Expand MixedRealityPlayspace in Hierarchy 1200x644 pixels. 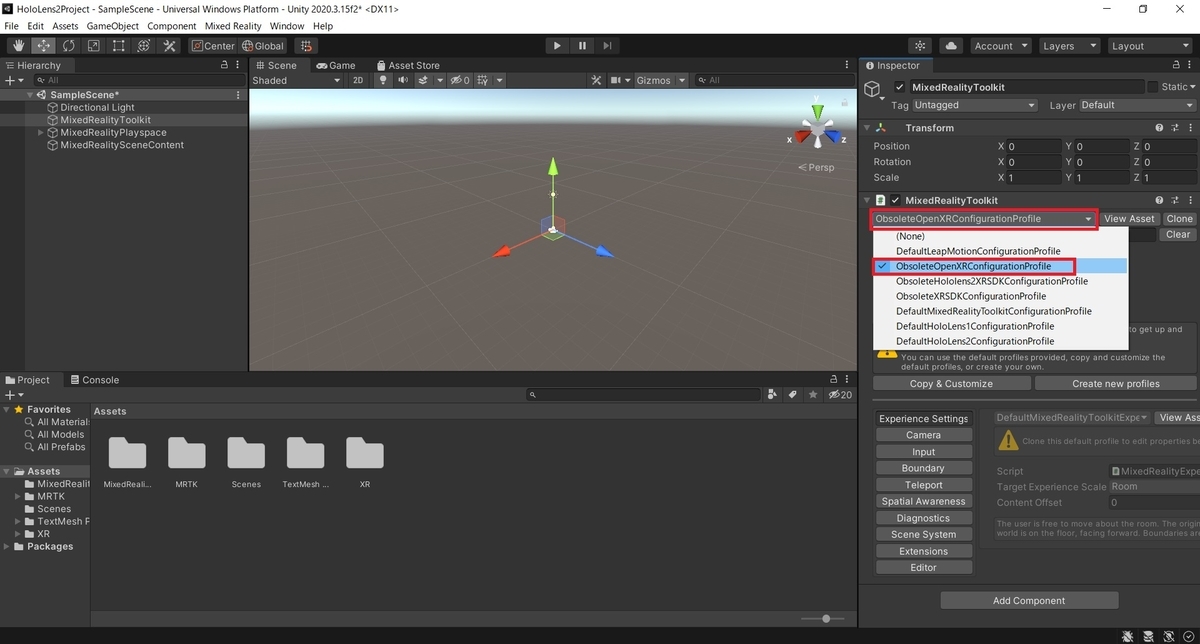[x=41, y=132]
